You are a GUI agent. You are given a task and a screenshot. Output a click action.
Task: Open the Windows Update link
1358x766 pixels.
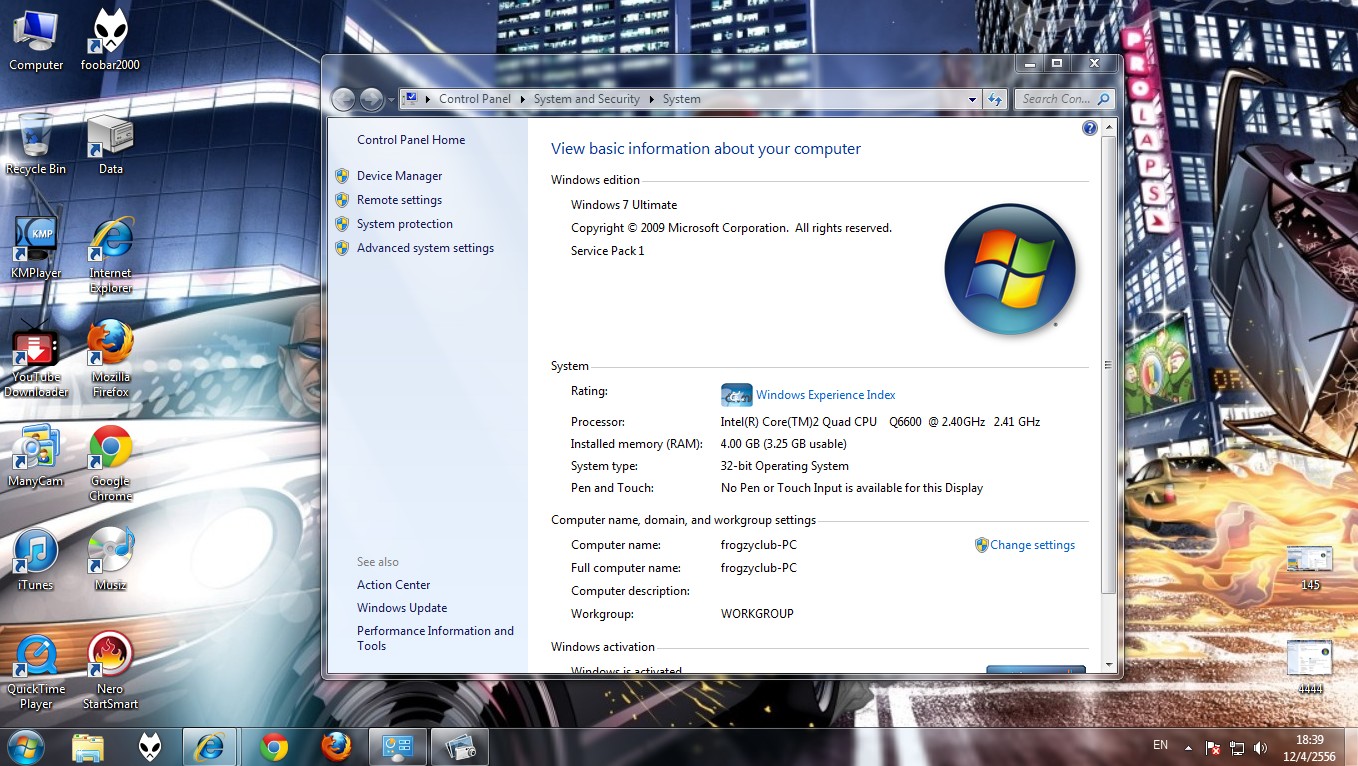[402, 608]
